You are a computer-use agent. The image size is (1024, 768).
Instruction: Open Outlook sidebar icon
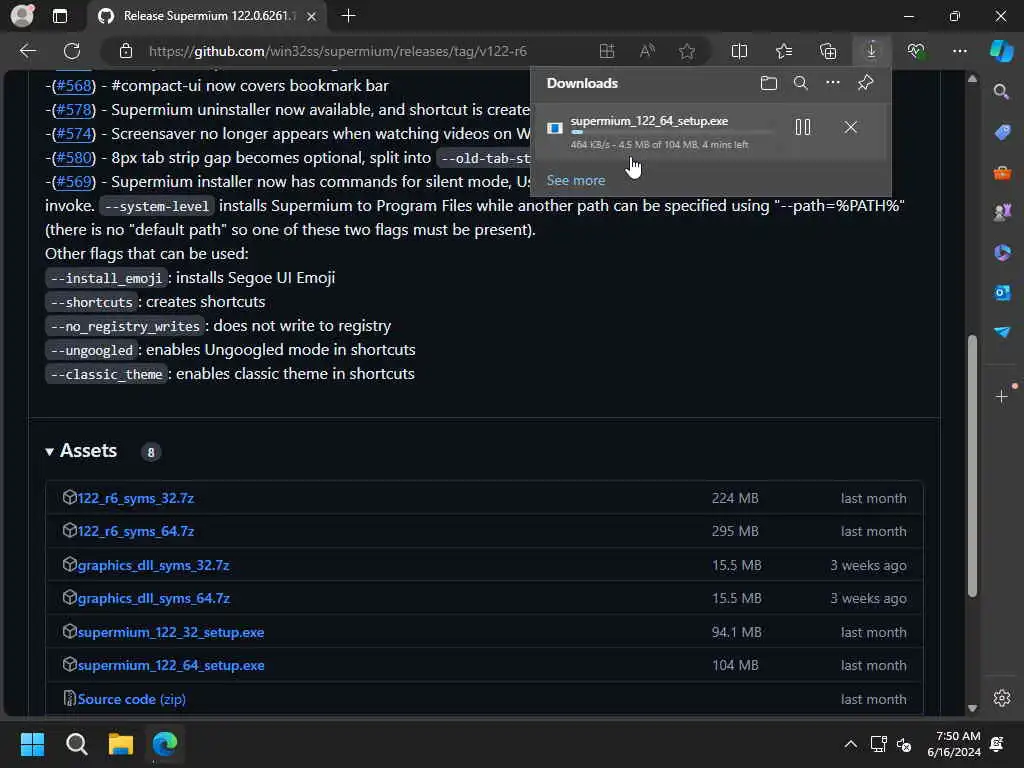click(1002, 293)
